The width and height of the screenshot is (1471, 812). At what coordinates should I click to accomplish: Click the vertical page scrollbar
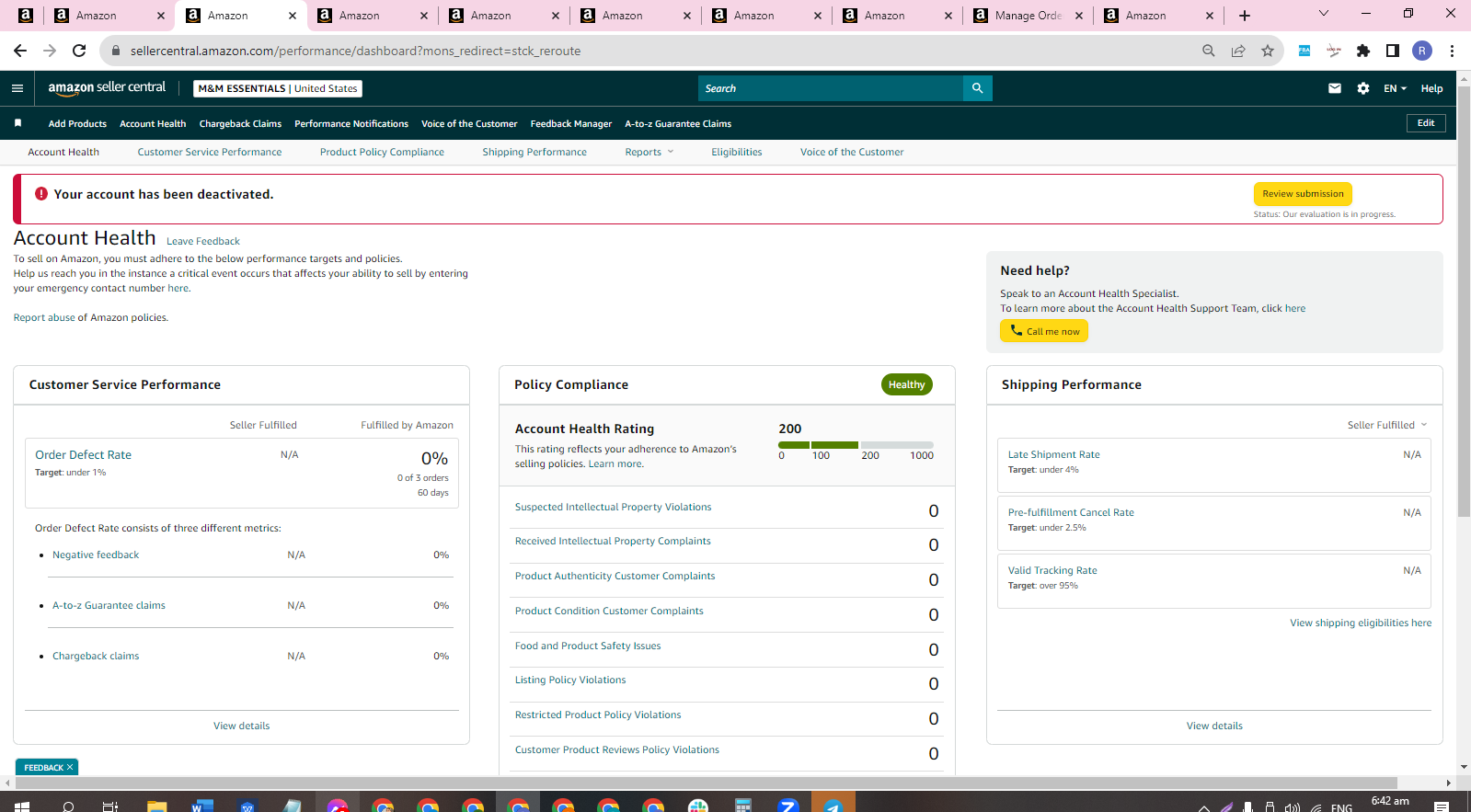tap(1464, 303)
